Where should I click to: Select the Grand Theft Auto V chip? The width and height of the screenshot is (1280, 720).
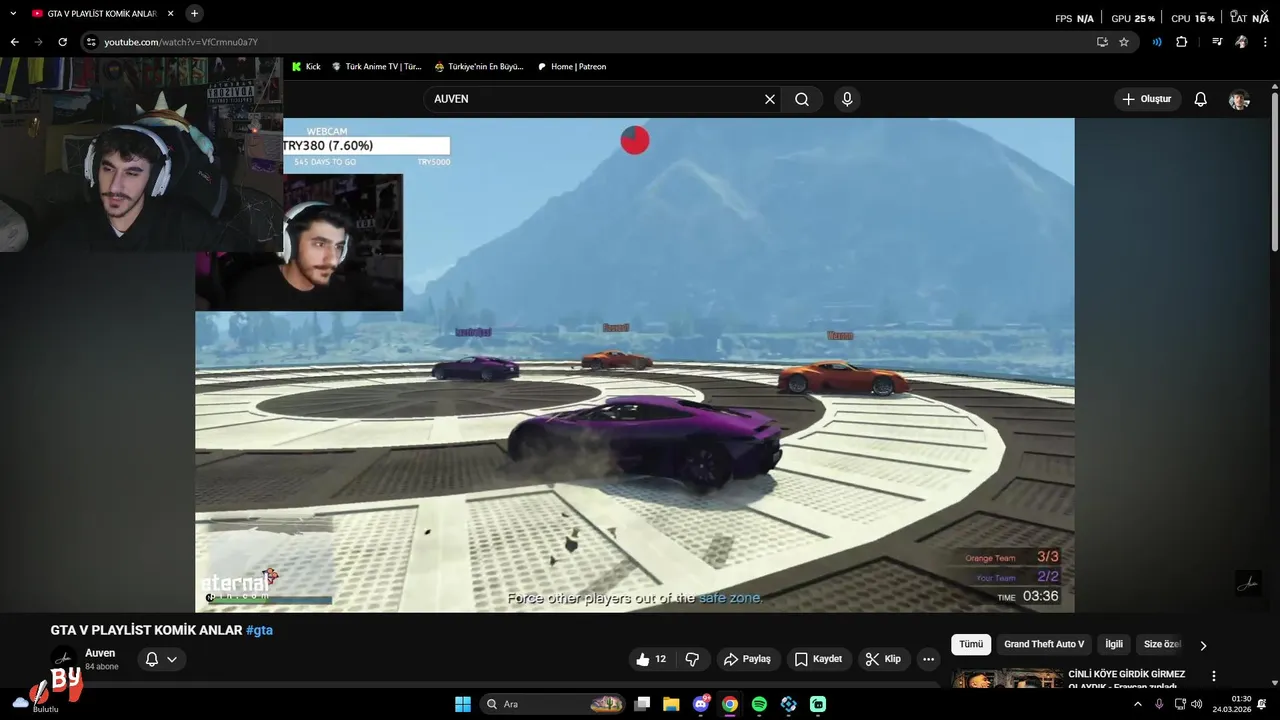point(1044,644)
